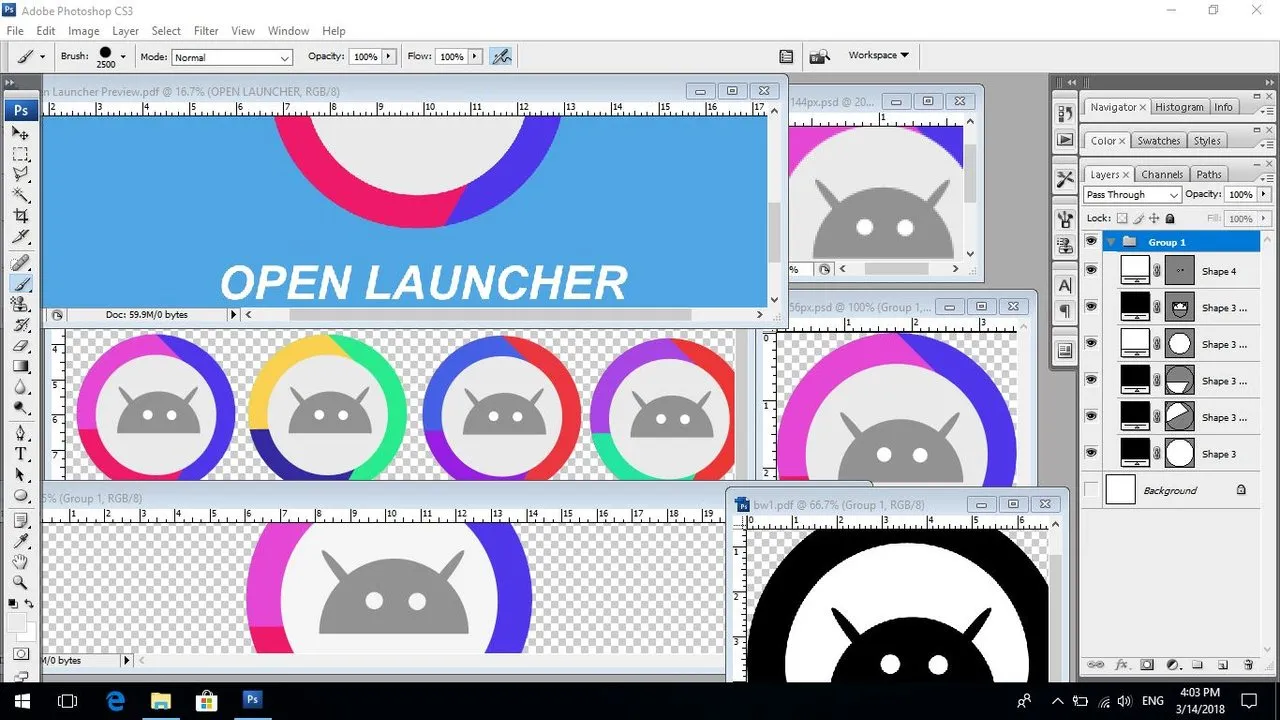Click the Windows Start button
1280x720 pixels.
click(x=22, y=700)
